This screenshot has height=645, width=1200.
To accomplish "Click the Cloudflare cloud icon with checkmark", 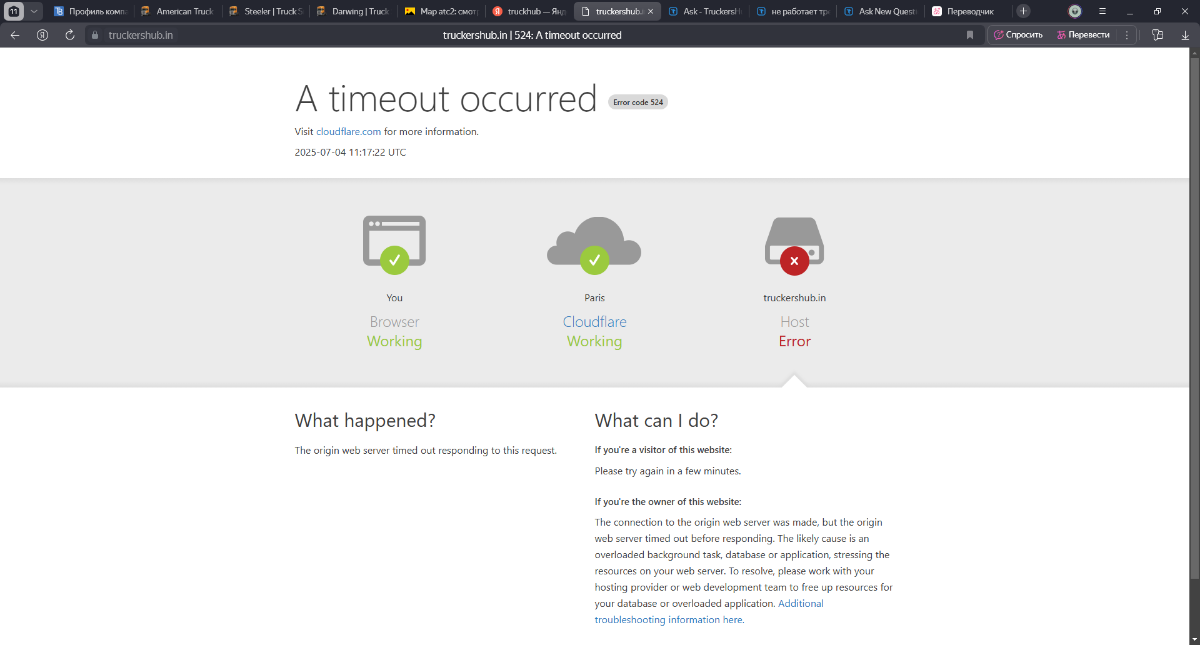I will tap(594, 245).
